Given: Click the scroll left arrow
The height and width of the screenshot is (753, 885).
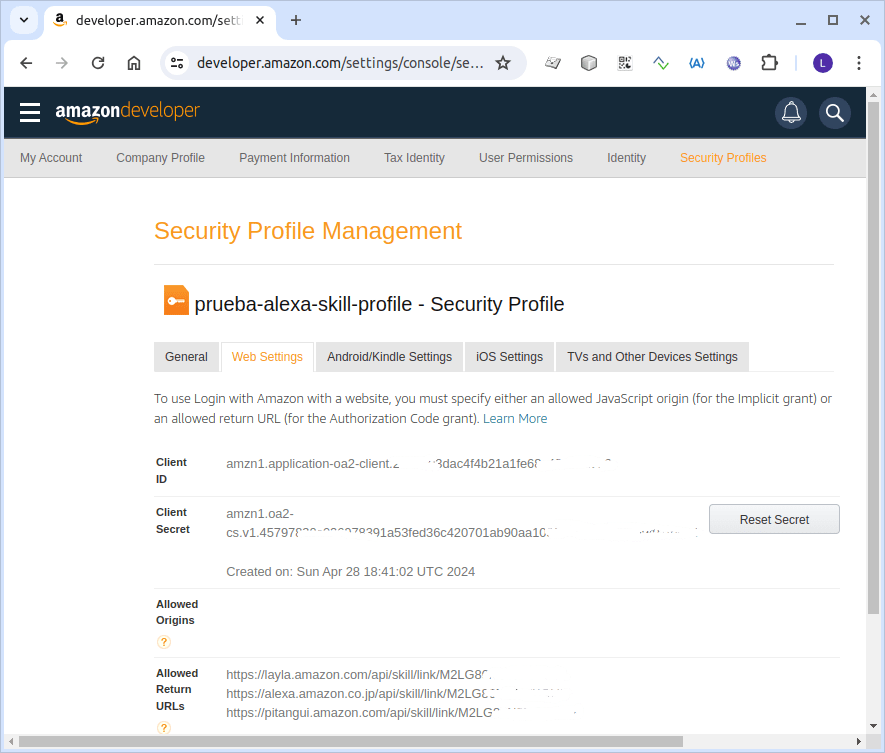Looking at the screenshot, I should point(11,741).
